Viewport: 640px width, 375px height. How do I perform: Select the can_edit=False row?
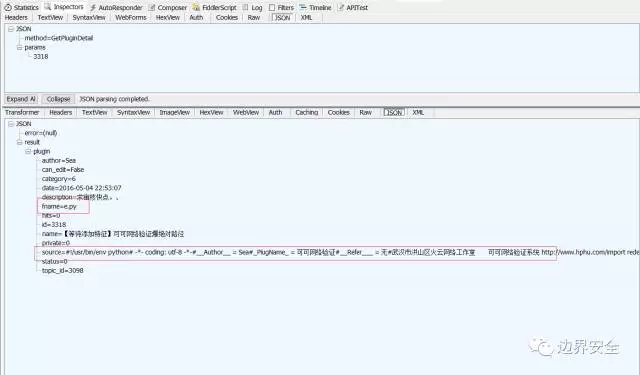63,170
